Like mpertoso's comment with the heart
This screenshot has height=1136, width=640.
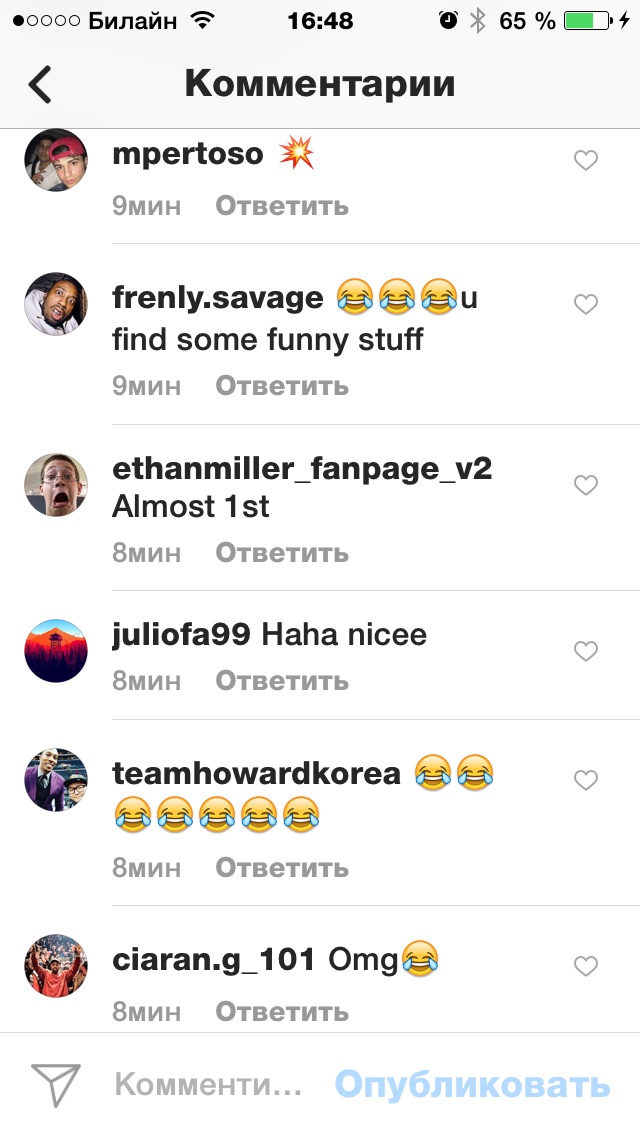click(586, 160)
